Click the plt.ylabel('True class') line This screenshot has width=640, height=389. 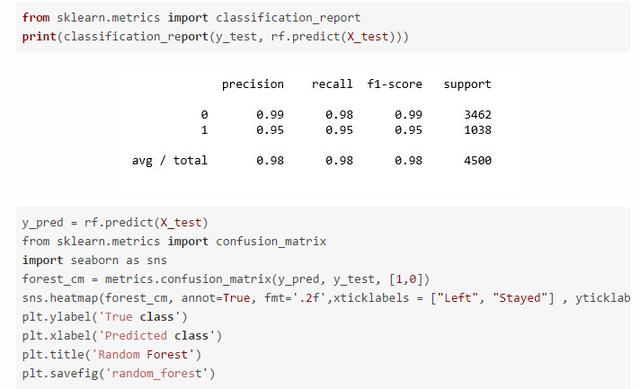coord(105,317)
